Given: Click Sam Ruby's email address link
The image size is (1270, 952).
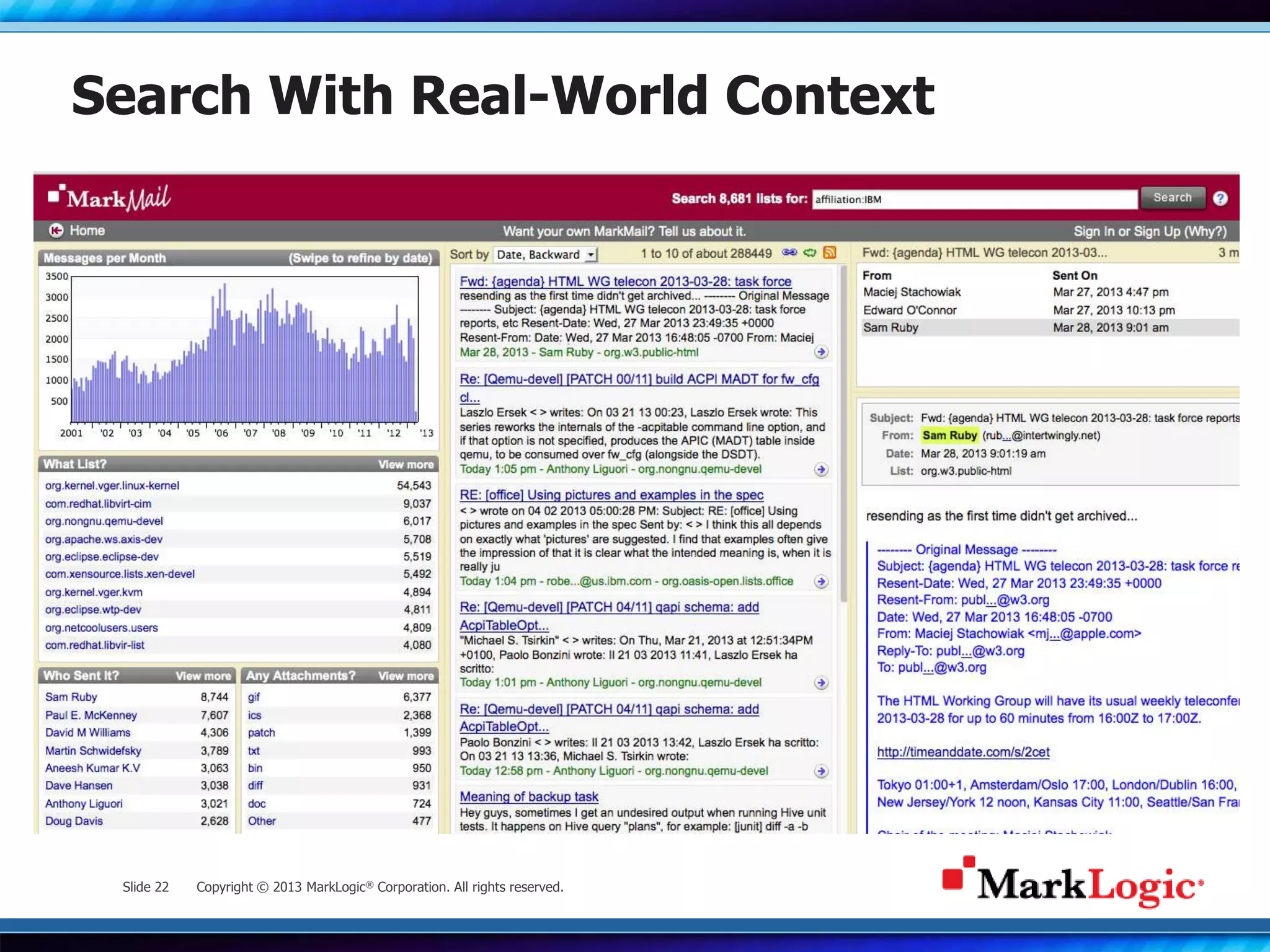Looking at the screenshot, I should 1042,435.
